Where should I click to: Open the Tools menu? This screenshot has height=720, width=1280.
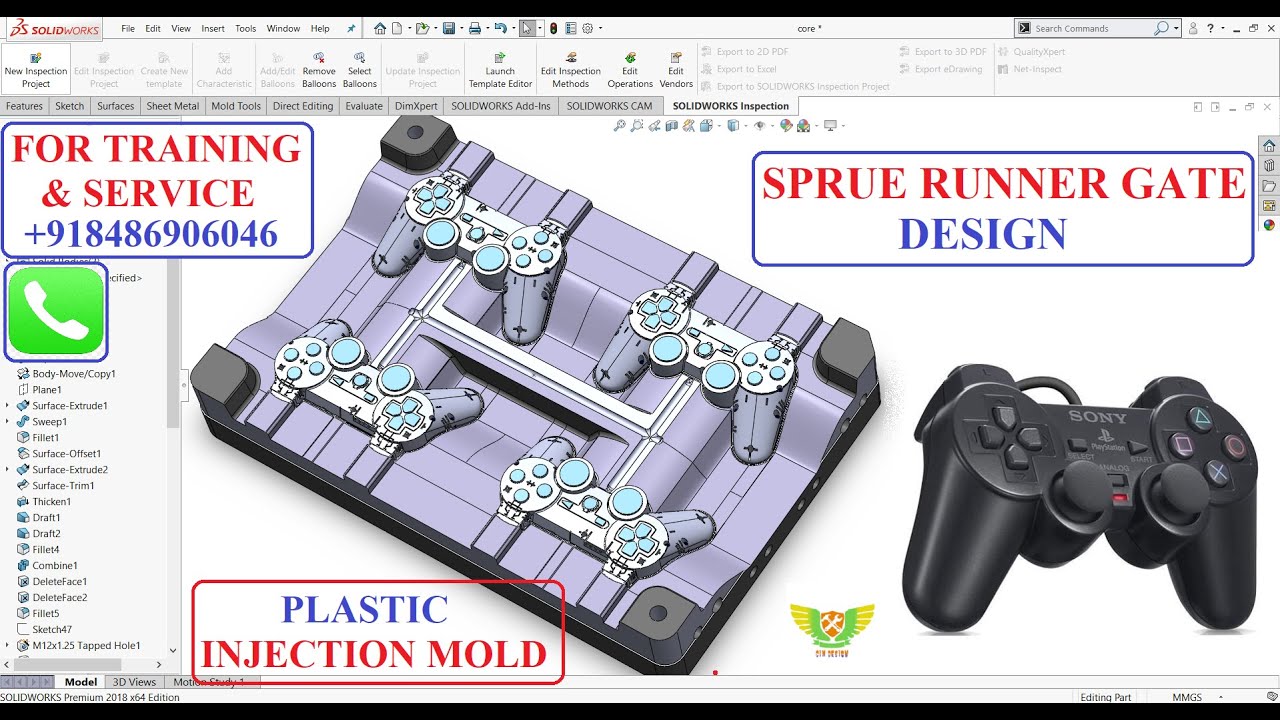pyautogui.click(x=246, y=29)
